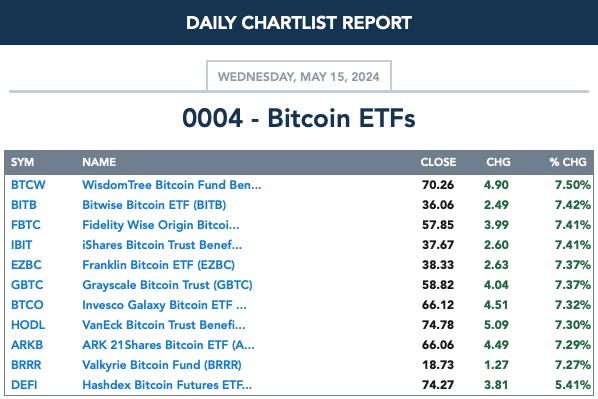Select the SYM column header
Screen dimensions: 598x399
(x=22, y=162)
